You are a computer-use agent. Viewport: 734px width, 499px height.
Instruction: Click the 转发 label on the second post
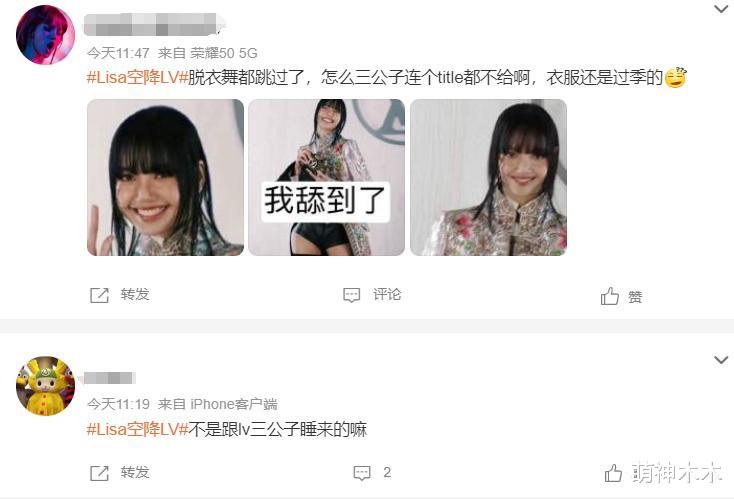[135, 472]
